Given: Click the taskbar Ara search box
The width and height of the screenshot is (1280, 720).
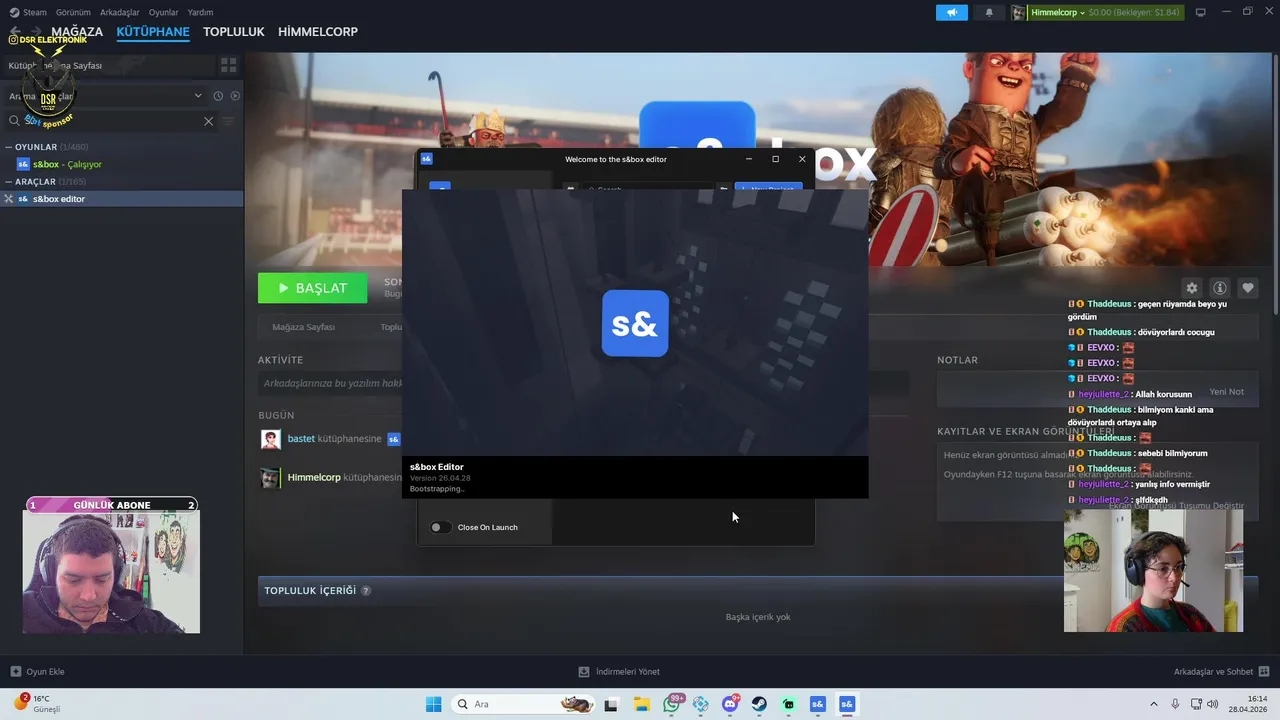Looking at the screenshot, I should (523, 704).
